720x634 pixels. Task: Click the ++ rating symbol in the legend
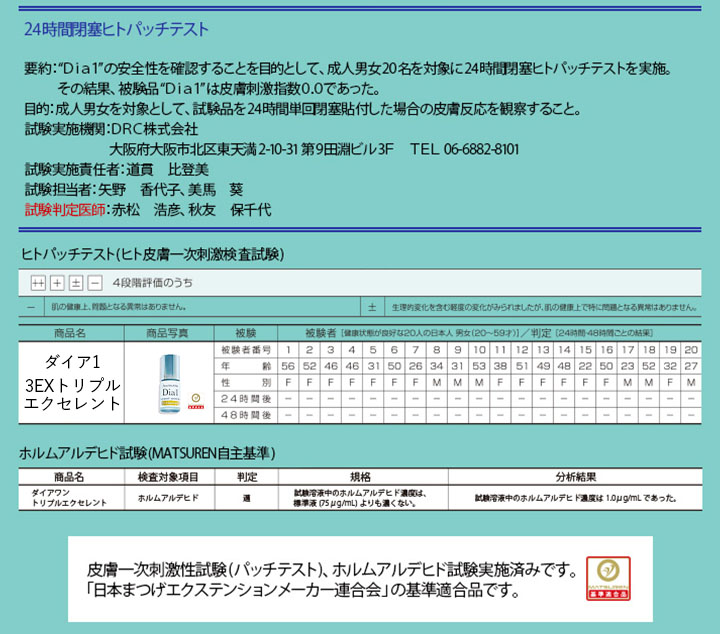tap(38, 283)
